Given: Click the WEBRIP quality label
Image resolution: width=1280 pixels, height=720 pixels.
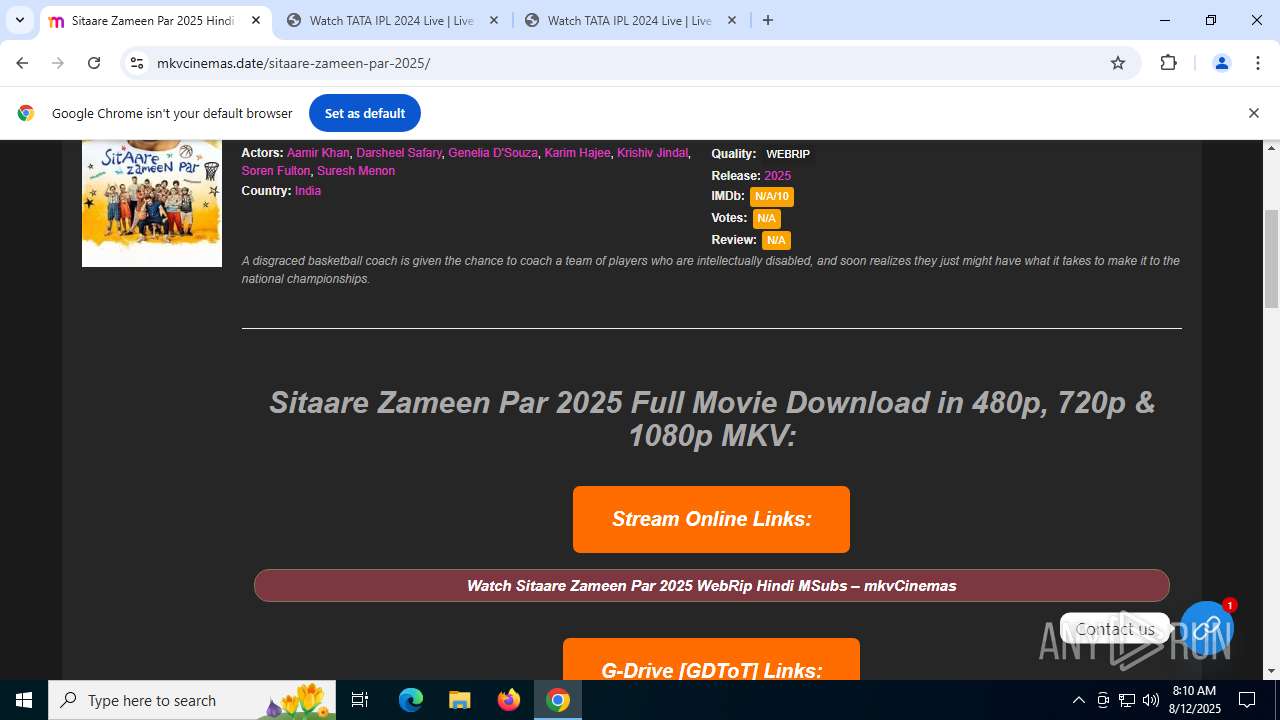Looking at the screenshot, I should pyautogui.click(x=788, y=154).
